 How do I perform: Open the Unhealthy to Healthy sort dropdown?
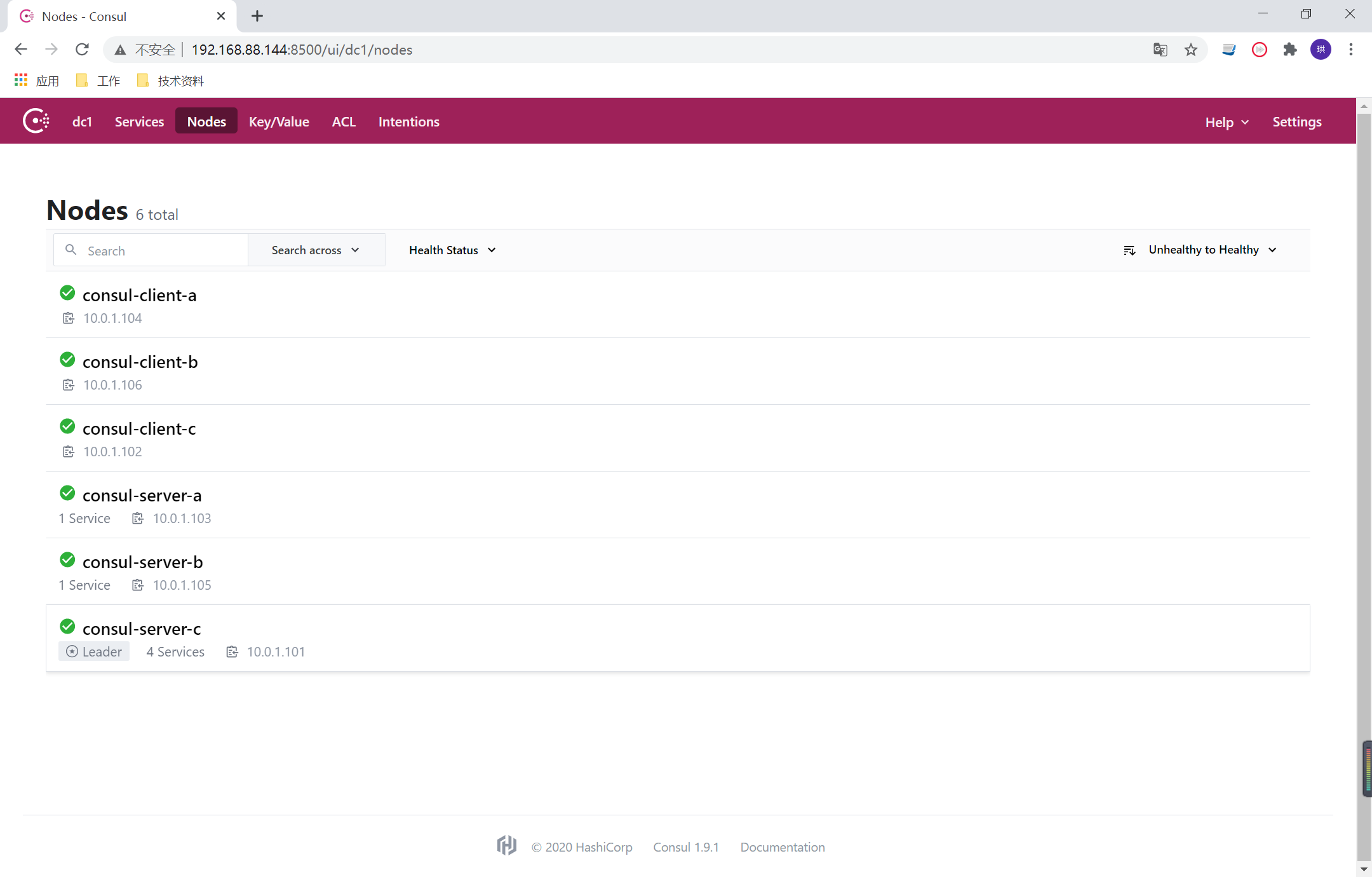point(1200,250)
